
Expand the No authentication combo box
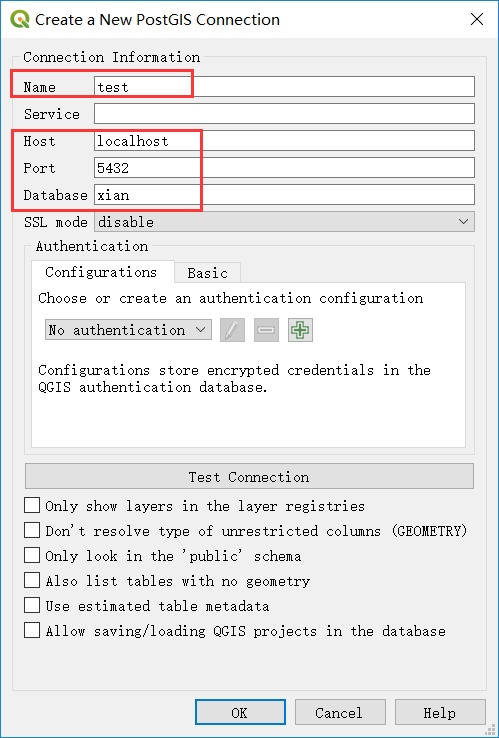tap(128, 330)
